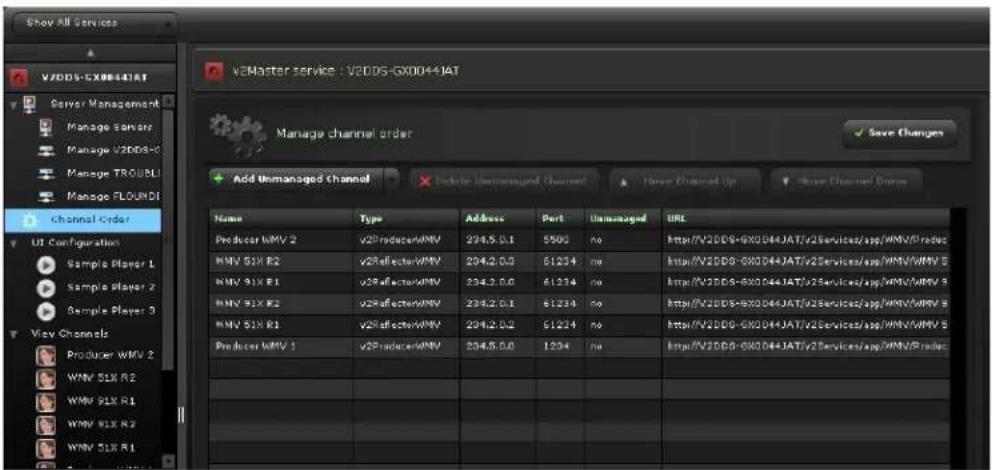Collapse the UI Configuration section

click(x=14, y=243)
